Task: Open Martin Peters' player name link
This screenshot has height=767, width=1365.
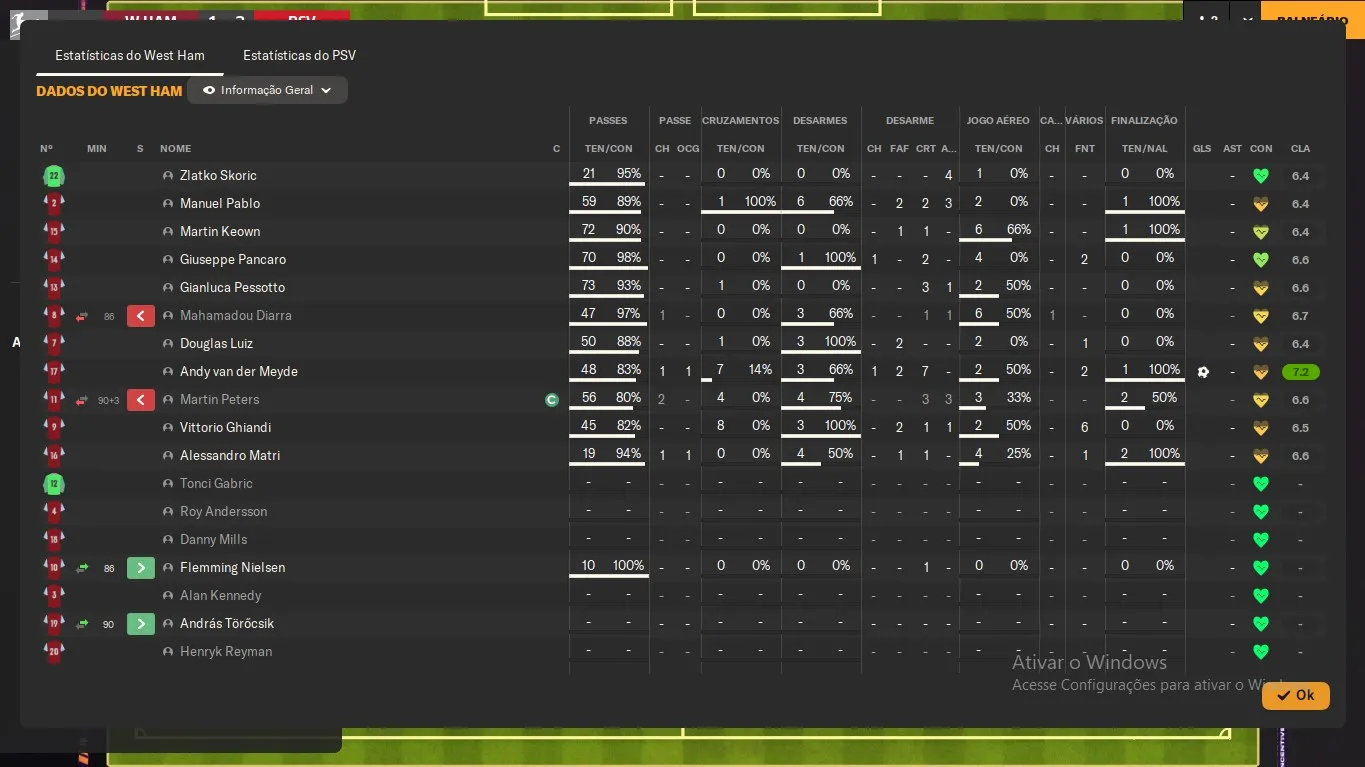Action: [x=219, y=400]
